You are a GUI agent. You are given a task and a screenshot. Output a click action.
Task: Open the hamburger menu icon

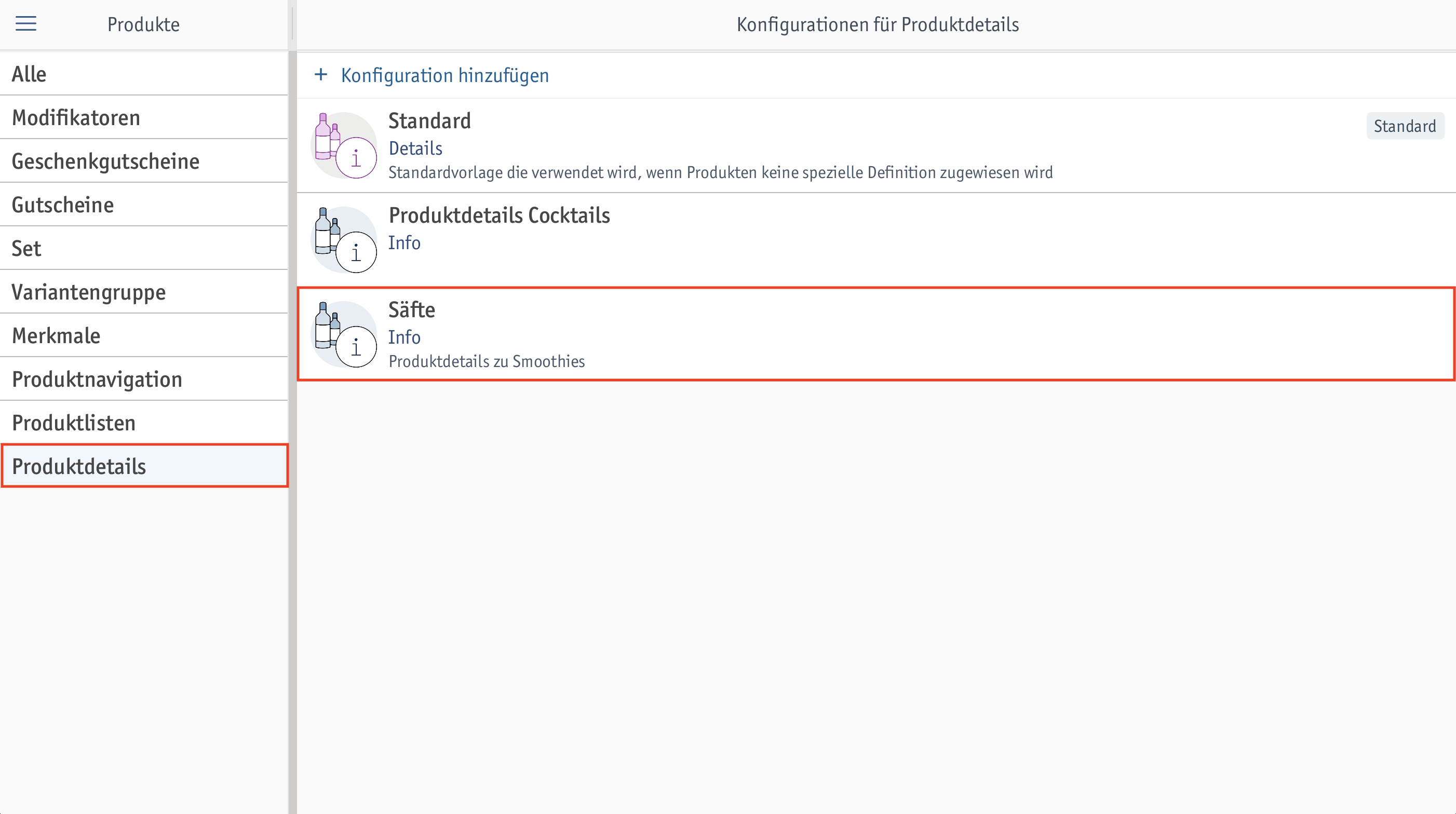coord(25,24)
